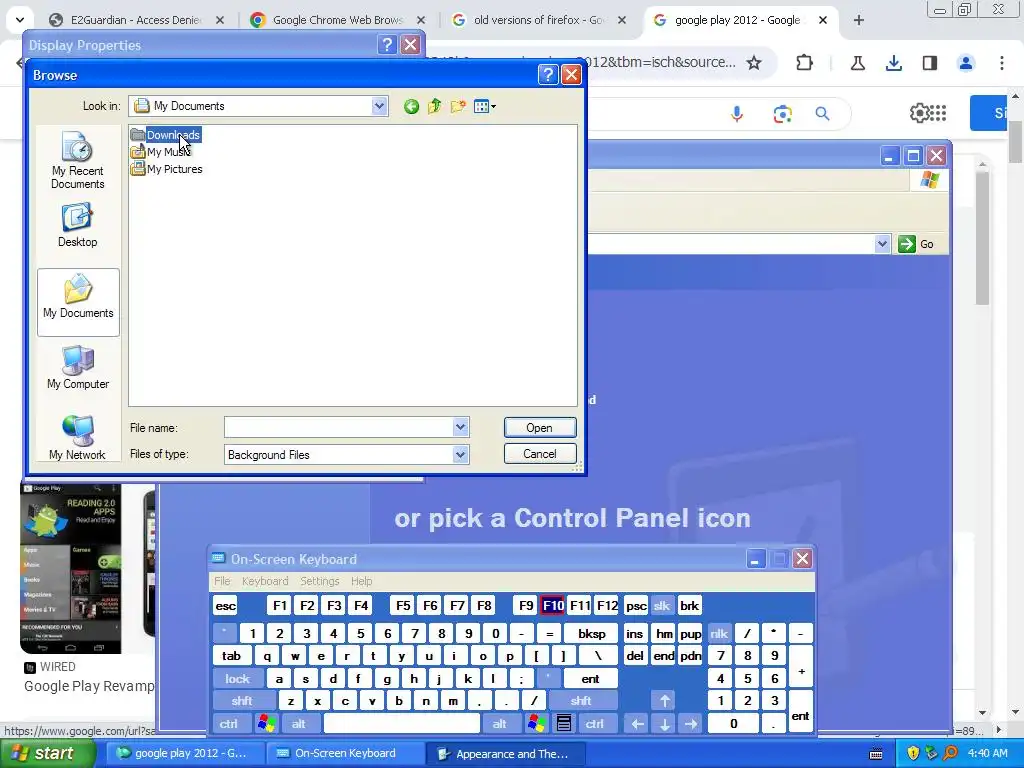Image resolution: width=1024 pixels, height=768 pixels.
Task: Select Desktop in the places bar
Action: (x=78, y=225)
